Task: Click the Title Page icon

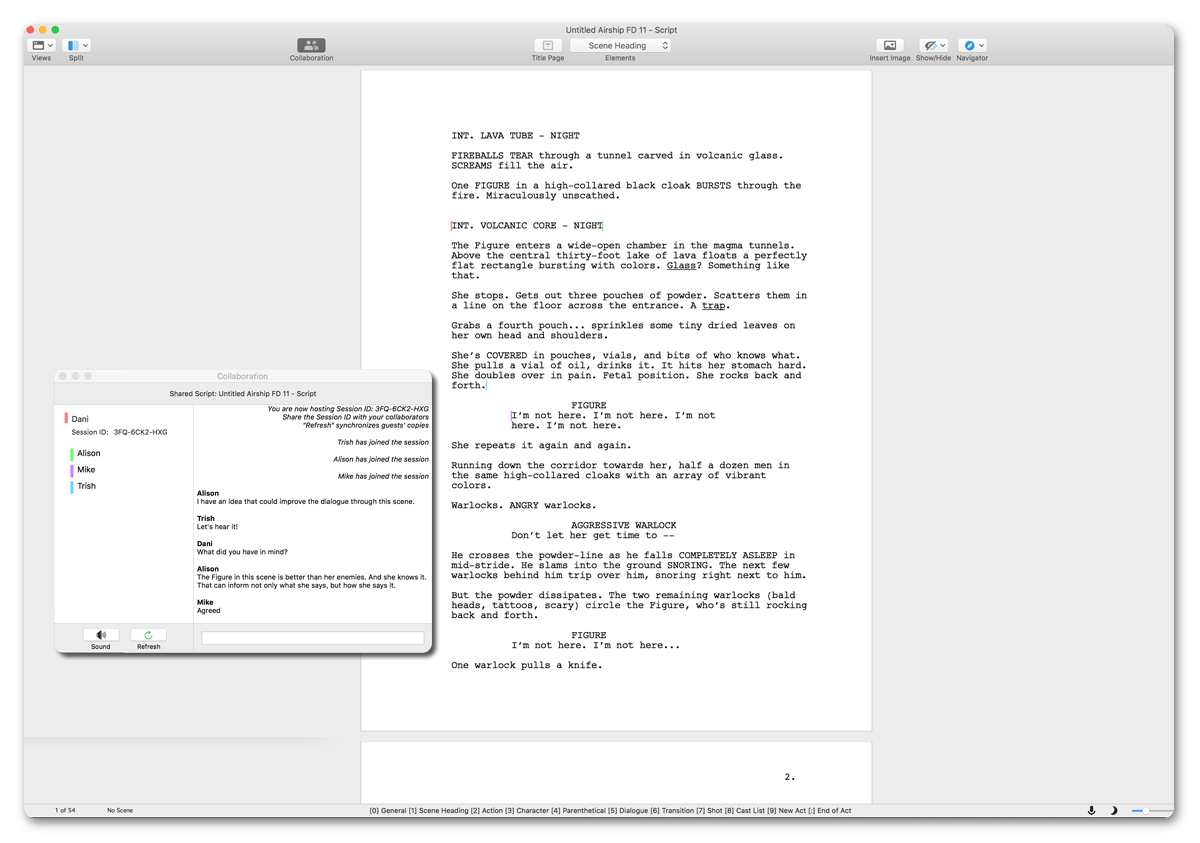Action: pyautogui.click(x=548, y=45)
